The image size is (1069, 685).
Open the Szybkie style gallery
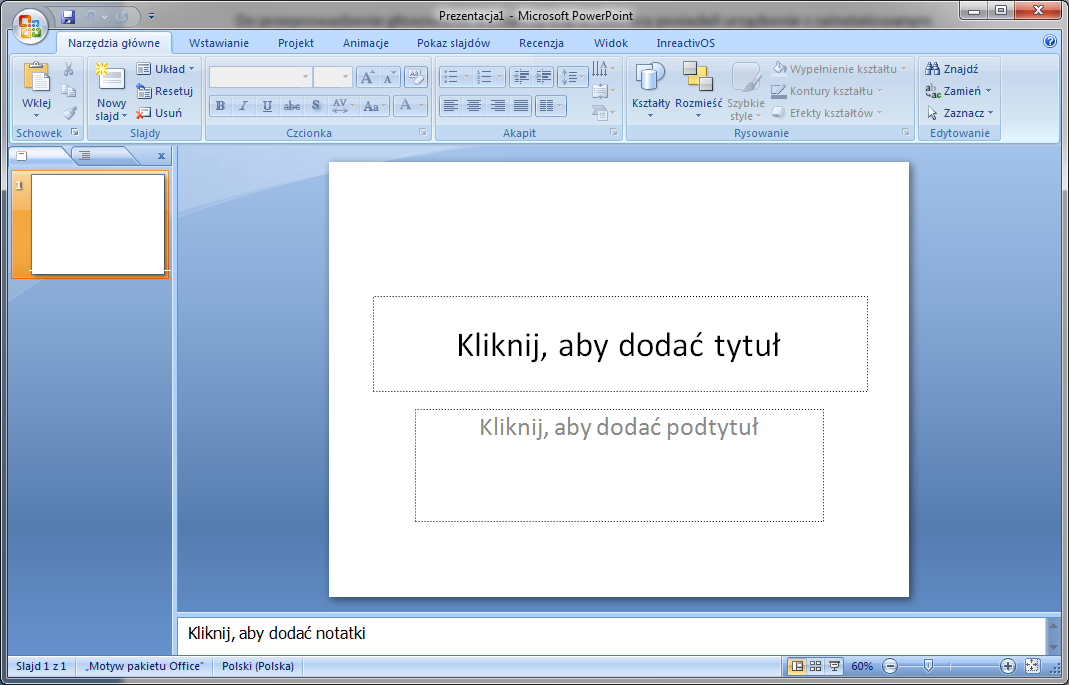coord(746,92)
